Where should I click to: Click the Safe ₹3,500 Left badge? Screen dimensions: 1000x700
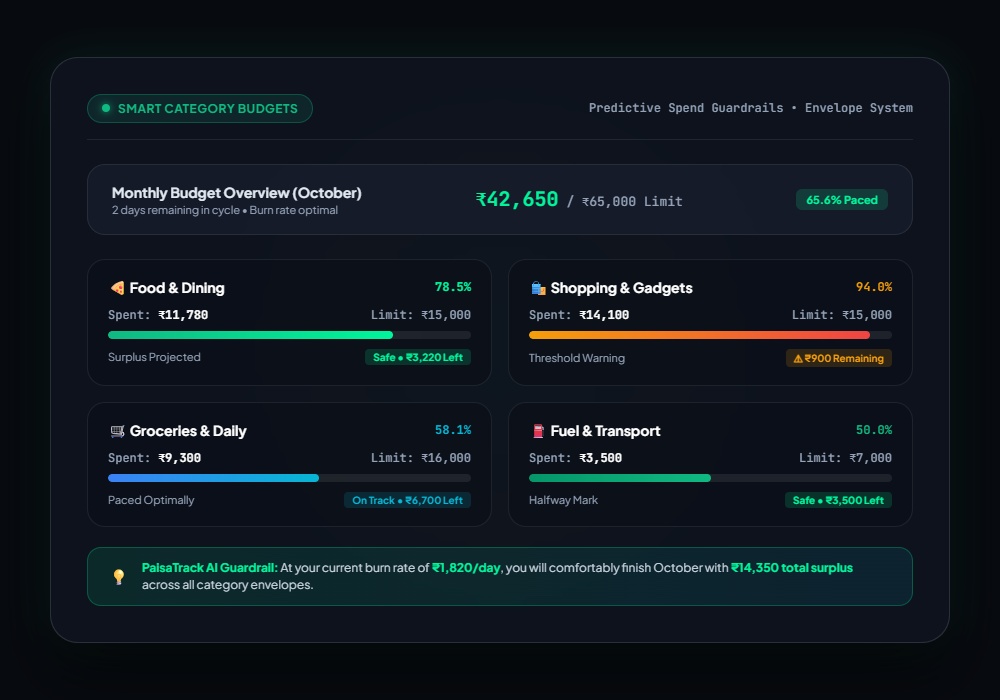click(838, 500)
